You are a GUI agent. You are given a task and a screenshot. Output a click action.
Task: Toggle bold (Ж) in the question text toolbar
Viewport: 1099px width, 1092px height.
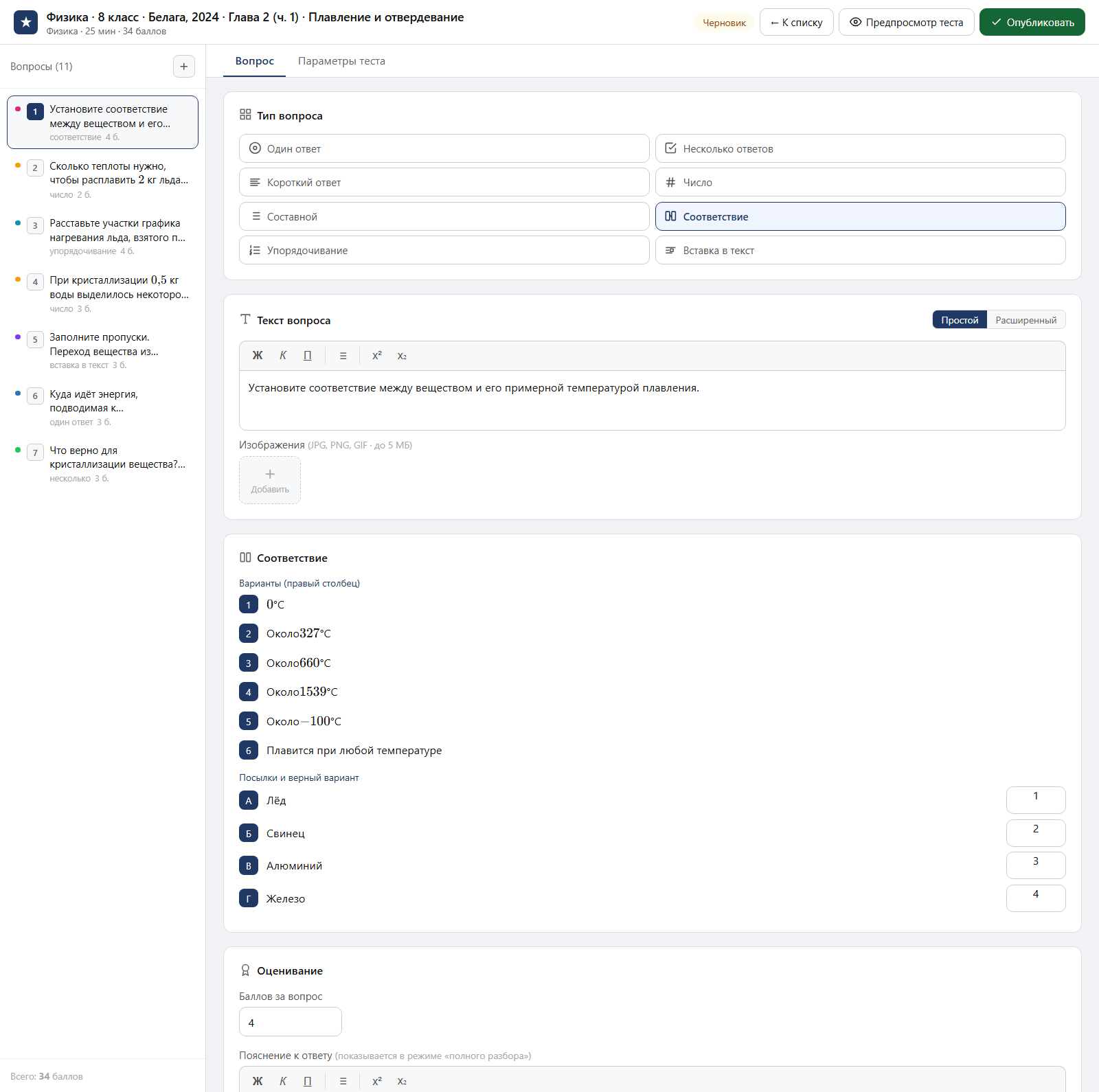point(258,356)
